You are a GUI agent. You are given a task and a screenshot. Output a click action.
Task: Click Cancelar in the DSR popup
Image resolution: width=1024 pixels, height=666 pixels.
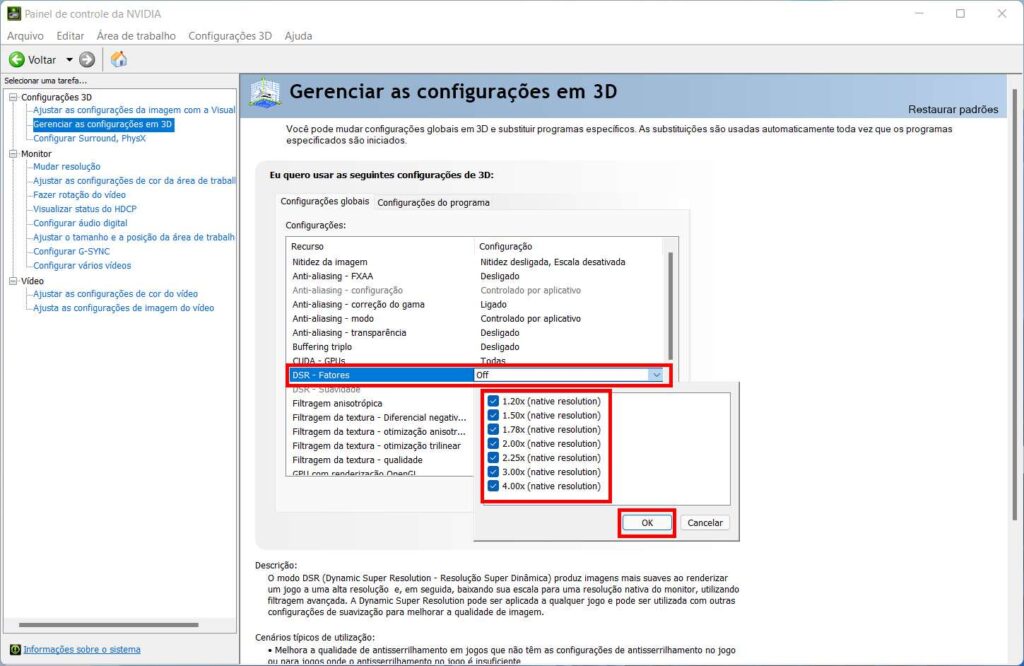point(705,523)
